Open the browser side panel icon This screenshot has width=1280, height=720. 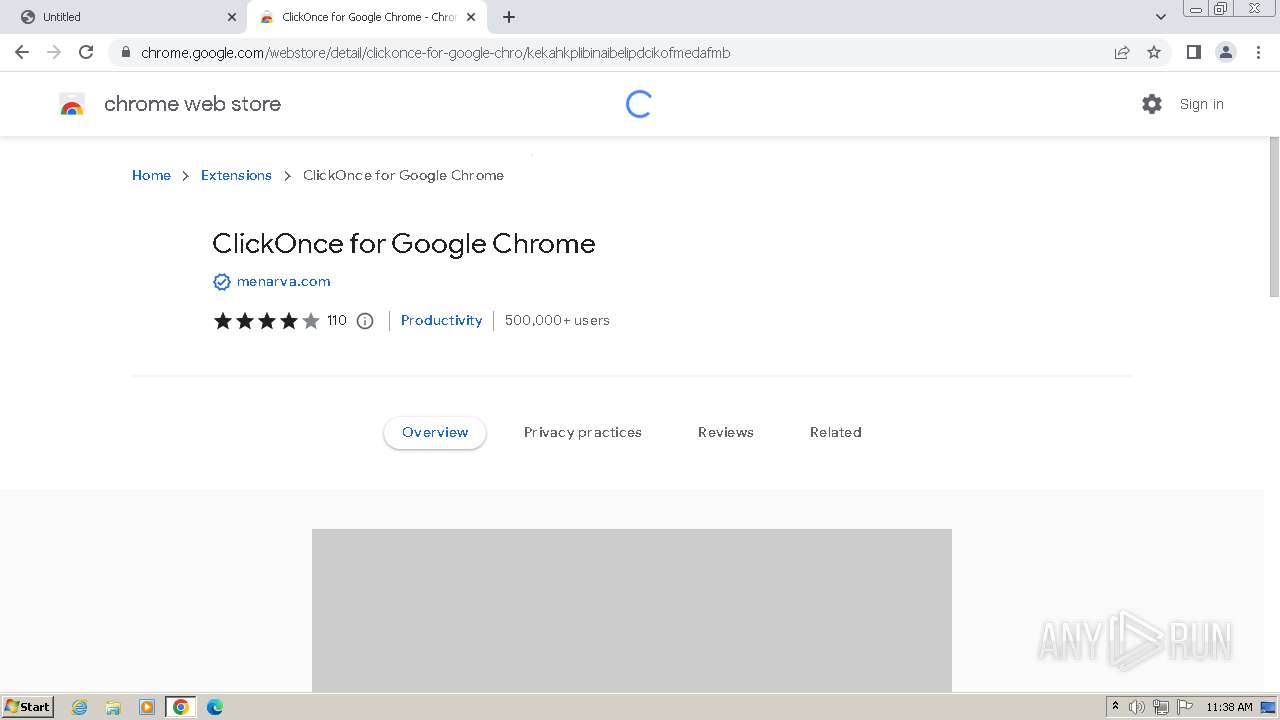click(1193, 52)
